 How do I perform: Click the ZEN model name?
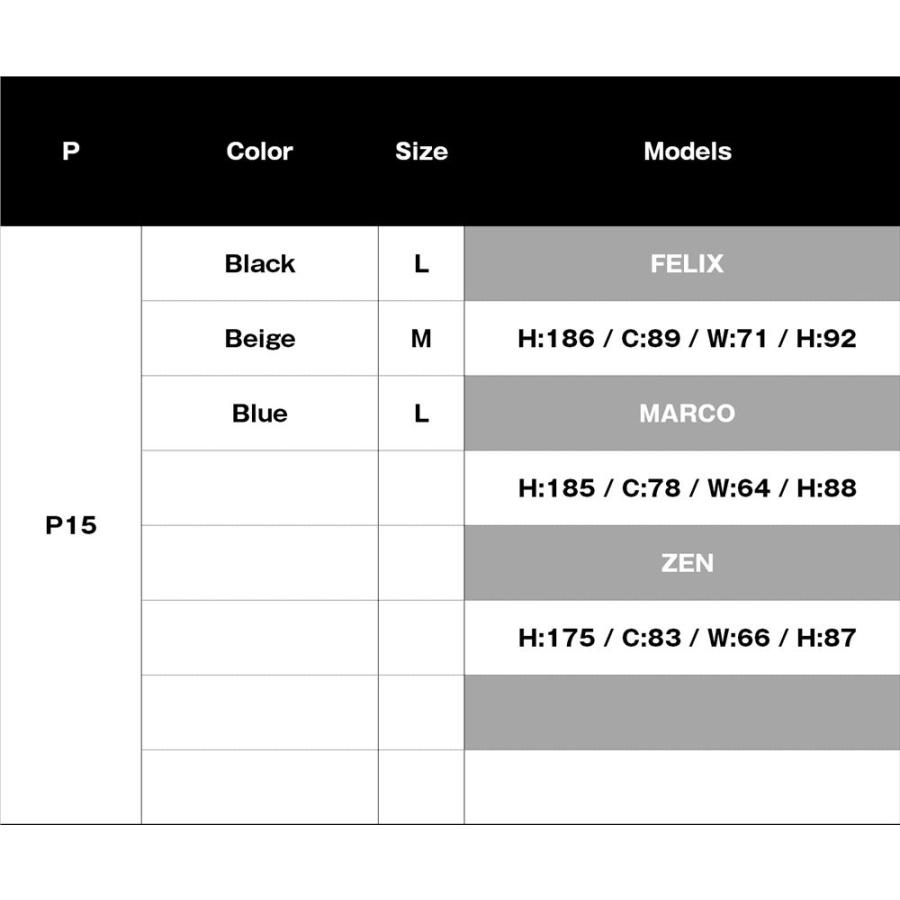click(687, 563)
